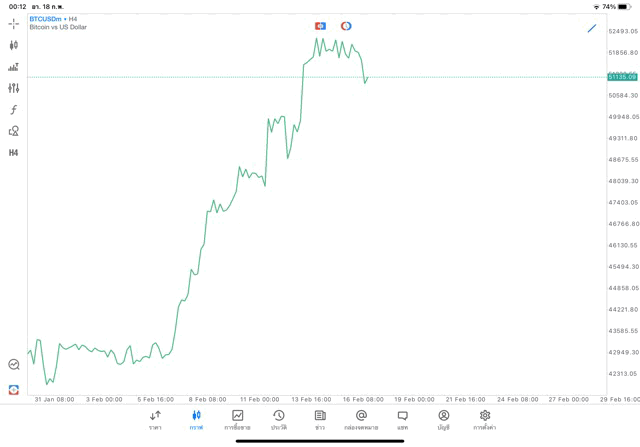Click the red-blue square icon above chart

[320, 26]
